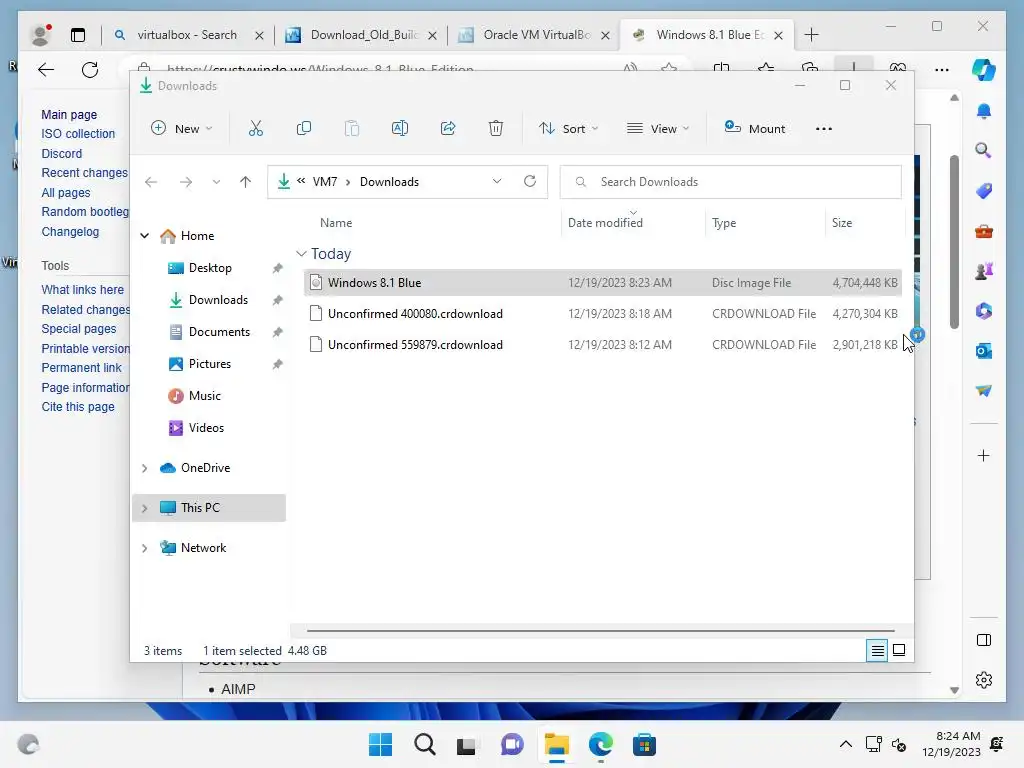1024x768 pixels.
Task: Open the Edge tab actions menu icon
Action: 78,35
